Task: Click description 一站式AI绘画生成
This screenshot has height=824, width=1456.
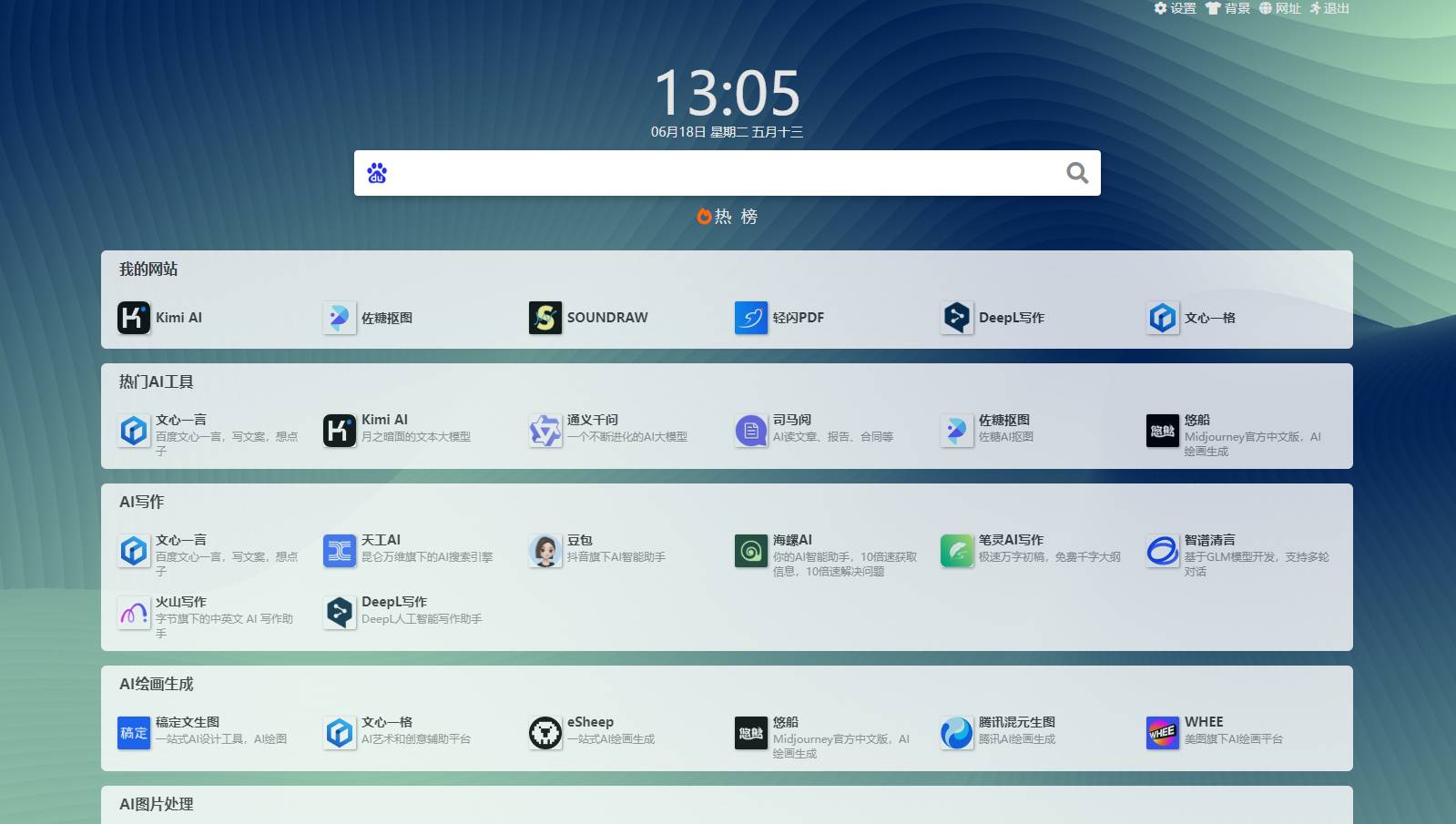Action: [x=611, y=739]
